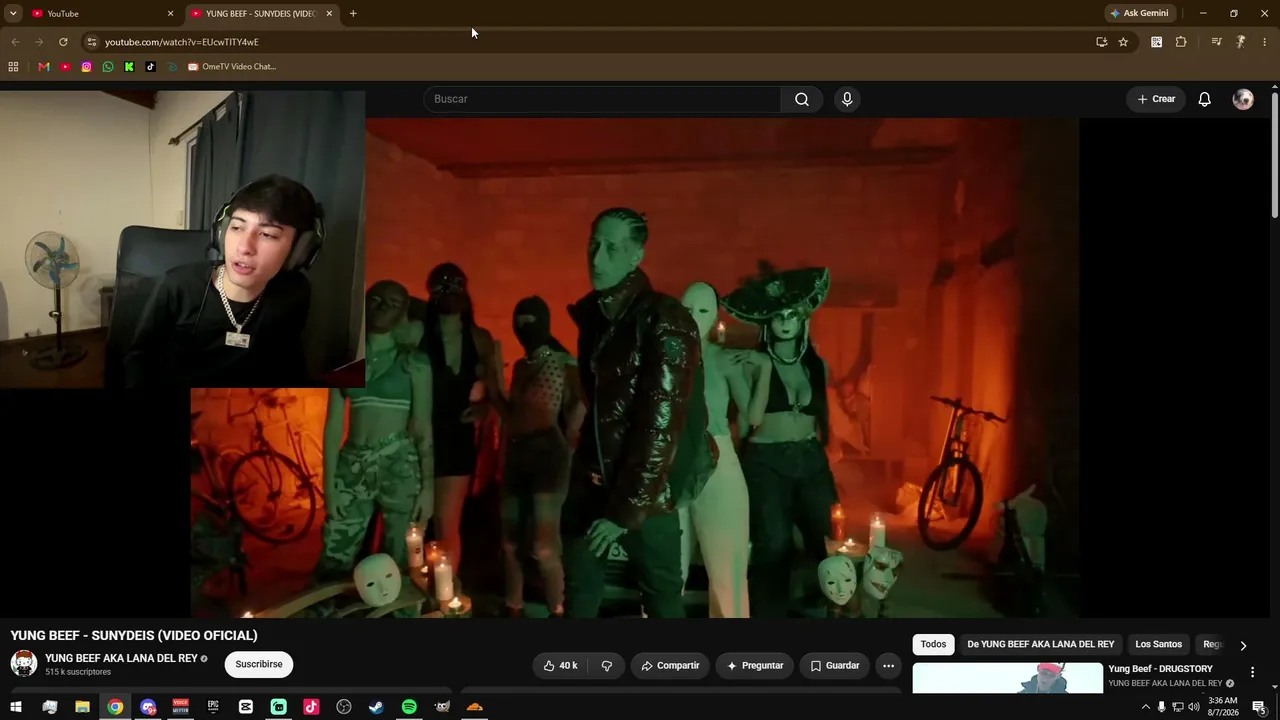Open CapCut from the taskbar
Image resolution: width=1280 pixels, height=720 pixels.
pyautogui.click(x=246, y=707)
